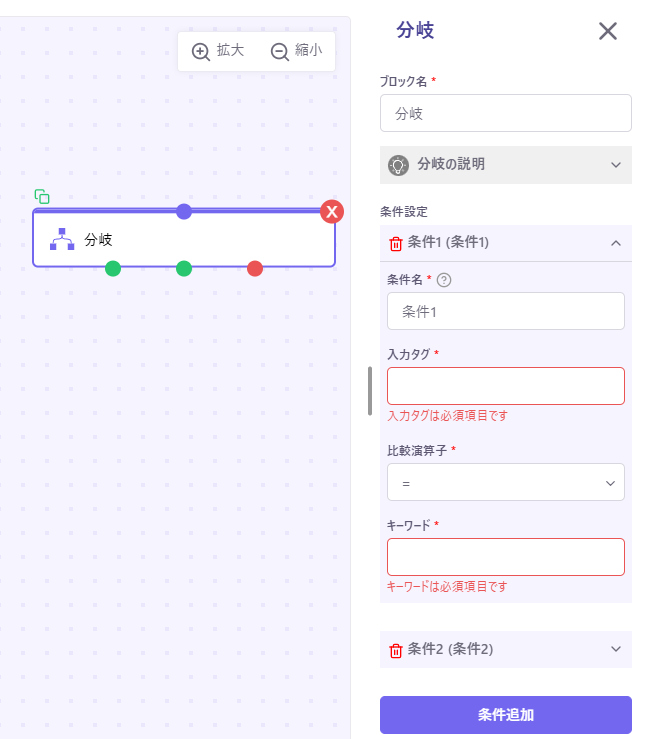
Task: Click the ブロック名 input field
Action: coord(505,113)
